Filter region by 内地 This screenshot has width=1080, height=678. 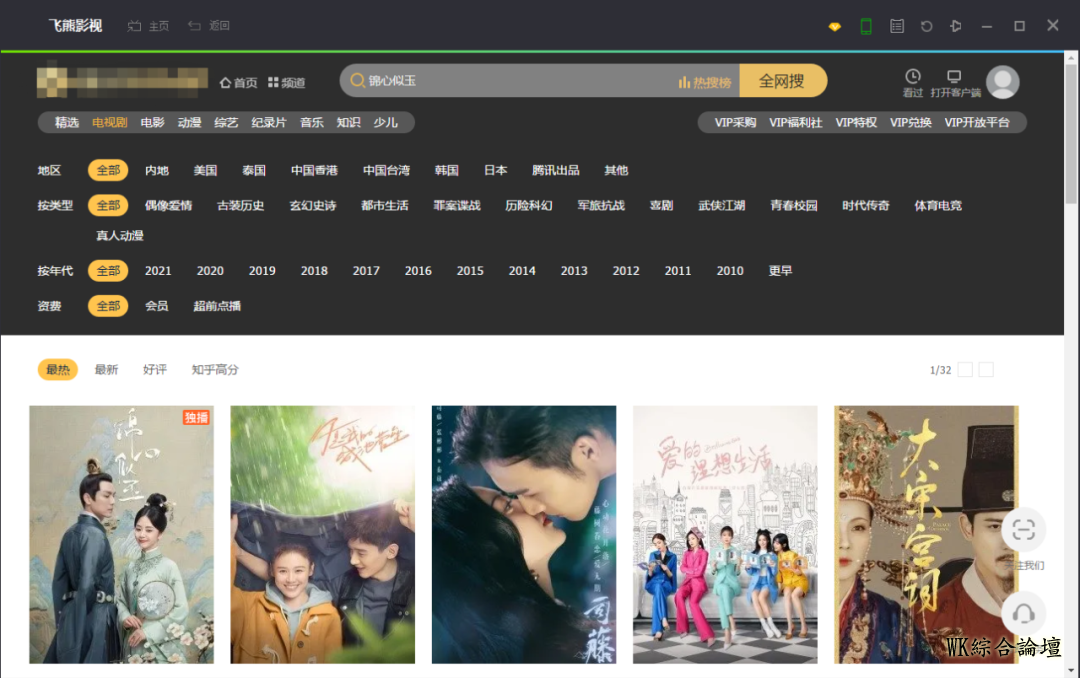pyautogui.click(x=157, y=170)
